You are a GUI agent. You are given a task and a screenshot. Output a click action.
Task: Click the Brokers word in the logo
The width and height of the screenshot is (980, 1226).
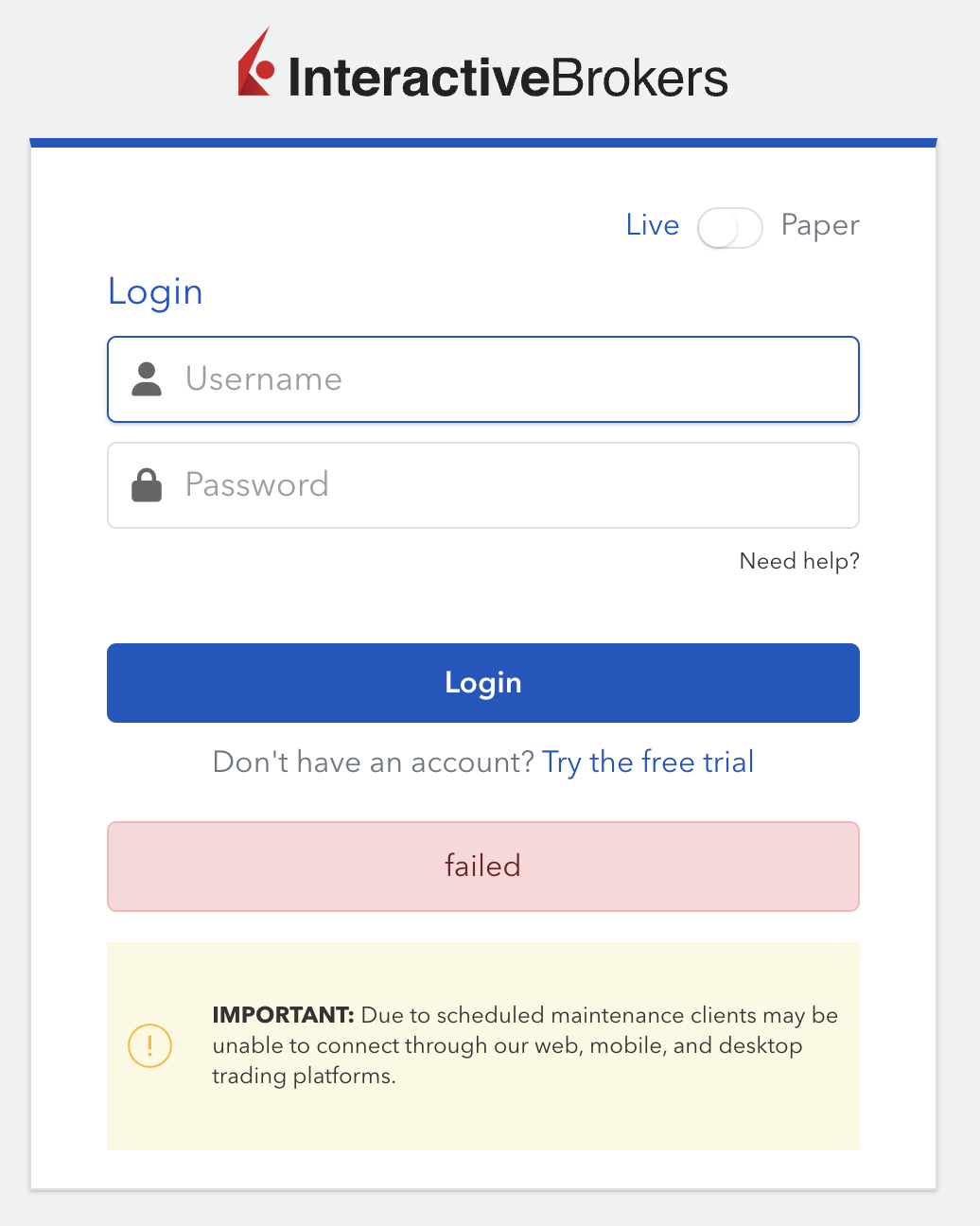pyautogui.click(x=639, y=78)
